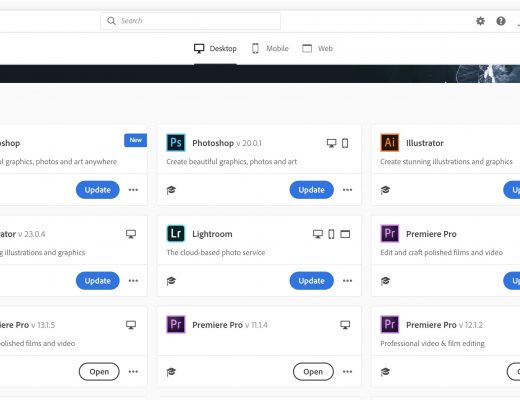The height and width of the screenshot is (400, 520).
Task: Click 'Create beautiful graphics, photos and art' description
Action: click(x=232, y=162)
